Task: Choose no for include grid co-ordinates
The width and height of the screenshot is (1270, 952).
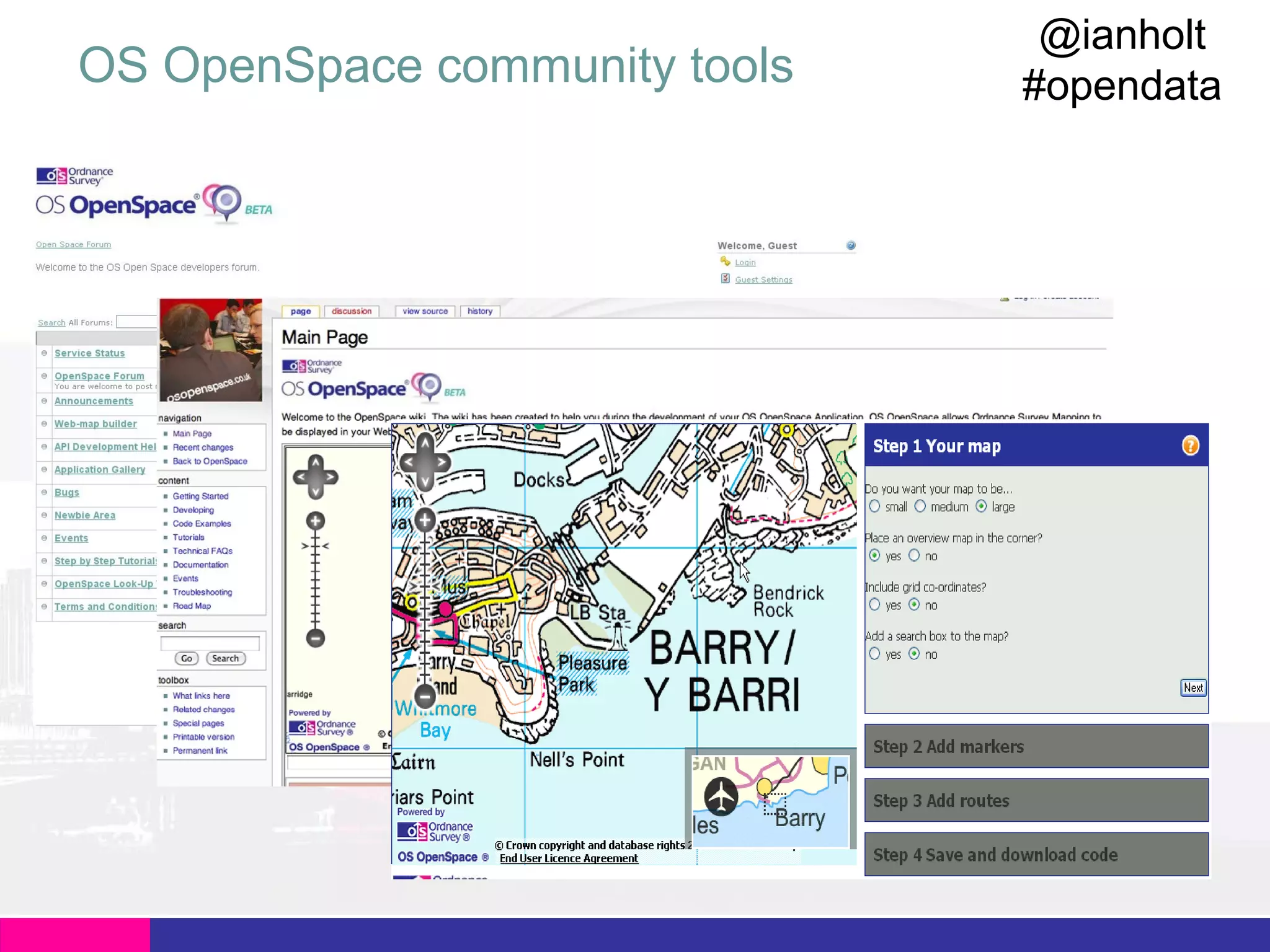Action: (914, 604)
